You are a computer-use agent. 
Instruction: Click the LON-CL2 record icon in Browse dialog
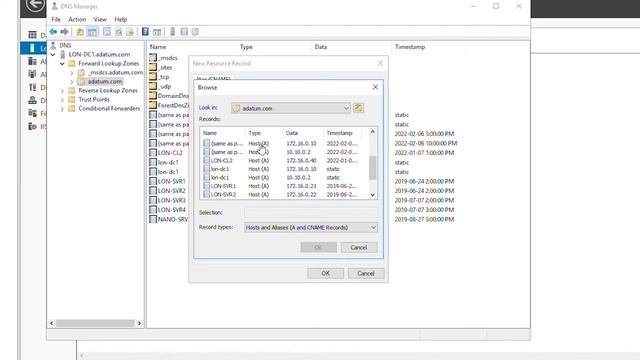(207, 160)
